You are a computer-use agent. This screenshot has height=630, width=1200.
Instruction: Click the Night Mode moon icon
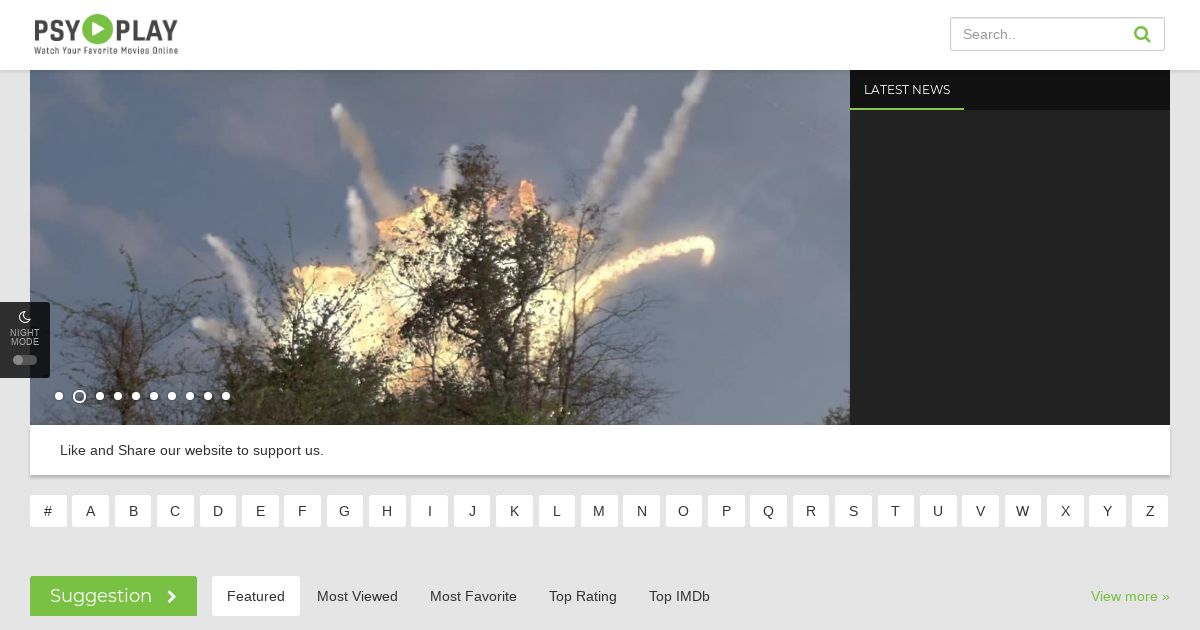(x=25, y=317)
